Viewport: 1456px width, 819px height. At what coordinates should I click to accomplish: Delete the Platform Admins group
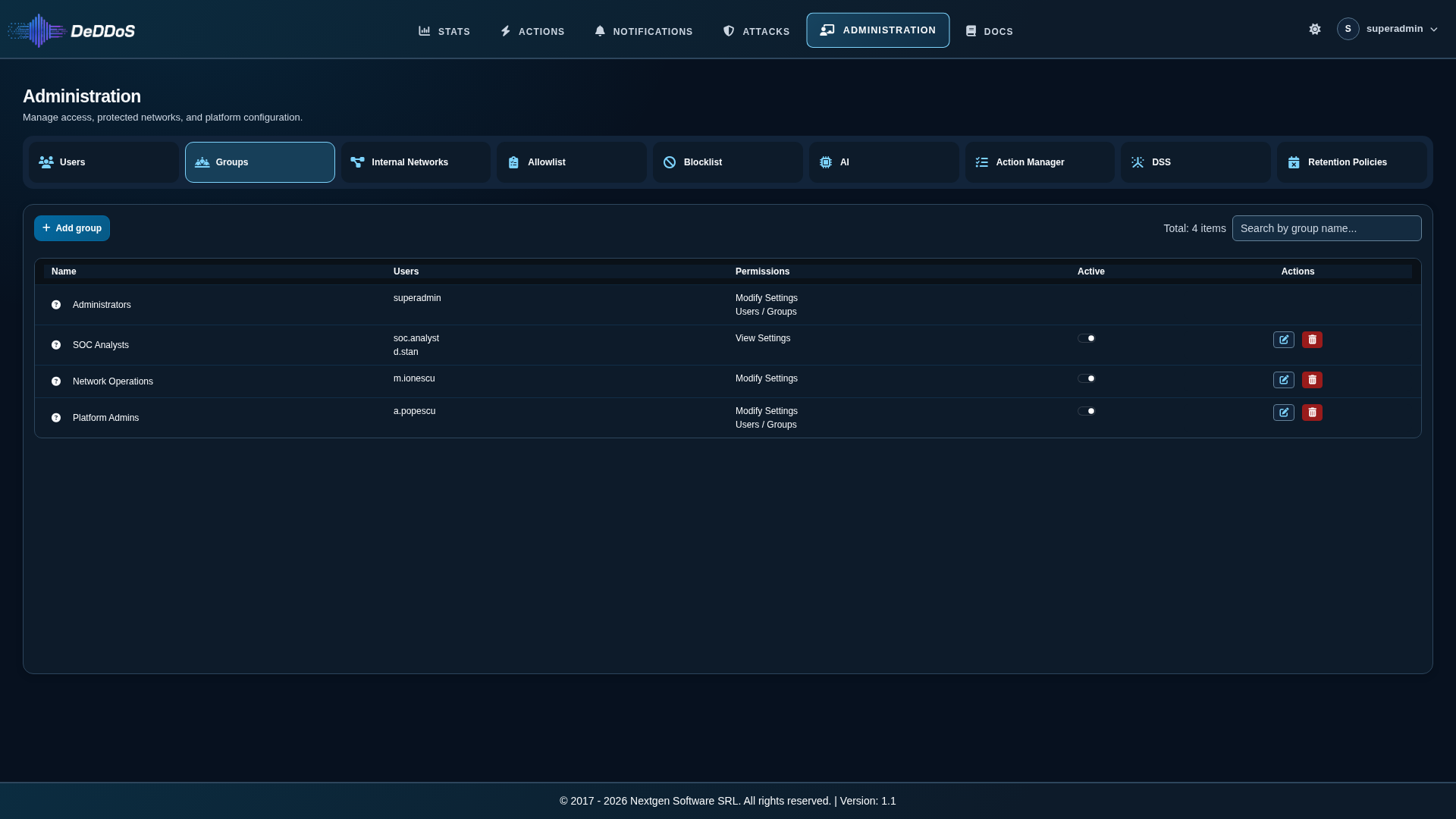coord(1312,413)
